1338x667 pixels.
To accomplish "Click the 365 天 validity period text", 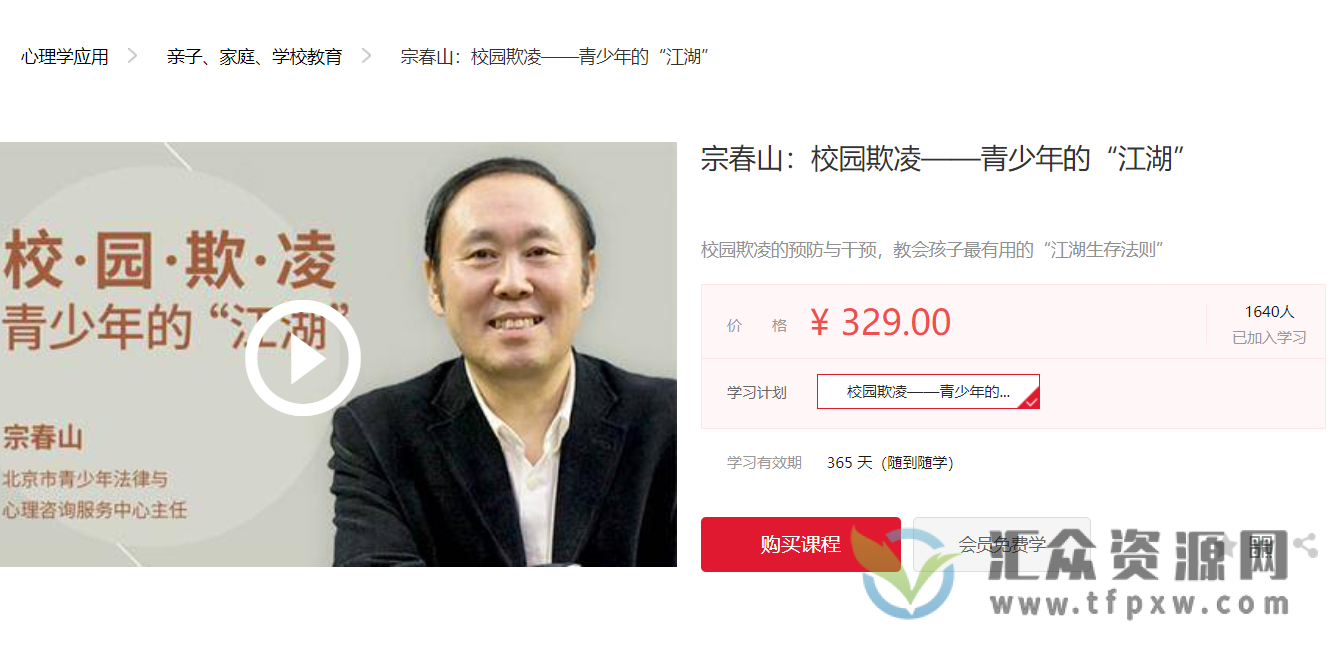I will [x=850, y=462].
